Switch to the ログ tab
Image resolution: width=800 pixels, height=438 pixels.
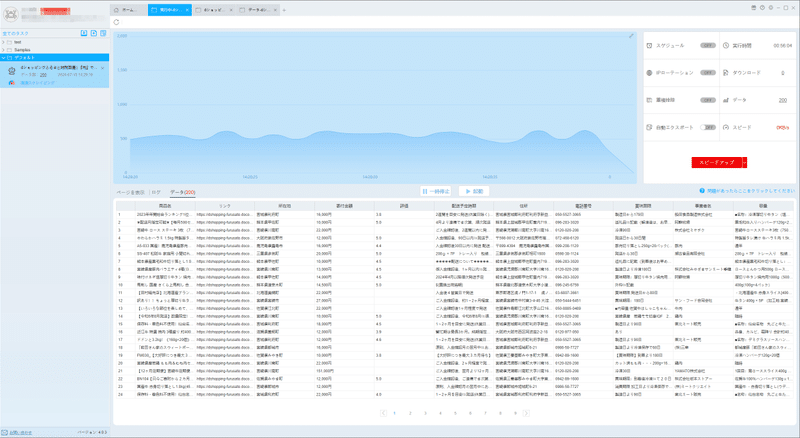(x=156, y=192)
